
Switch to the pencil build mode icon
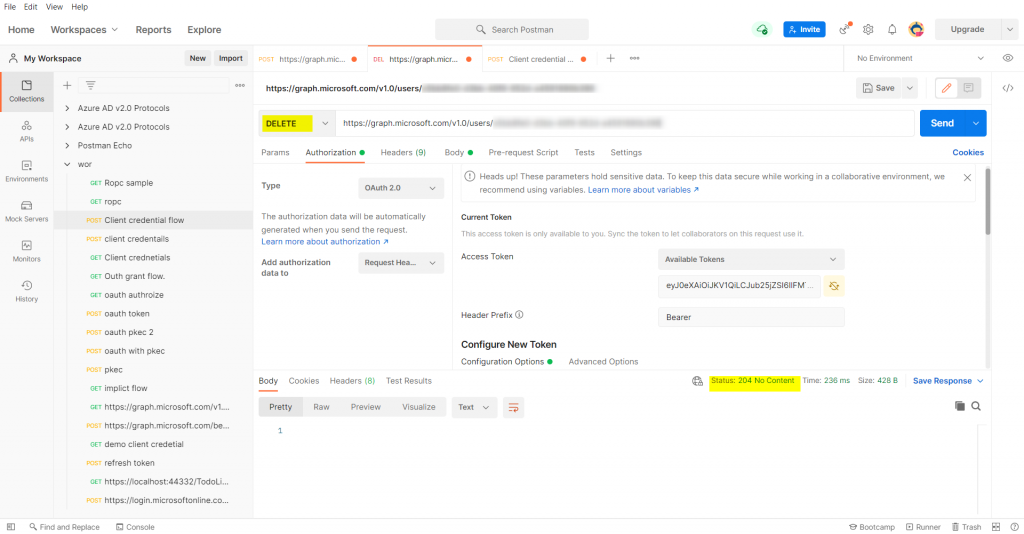[946, 88]
